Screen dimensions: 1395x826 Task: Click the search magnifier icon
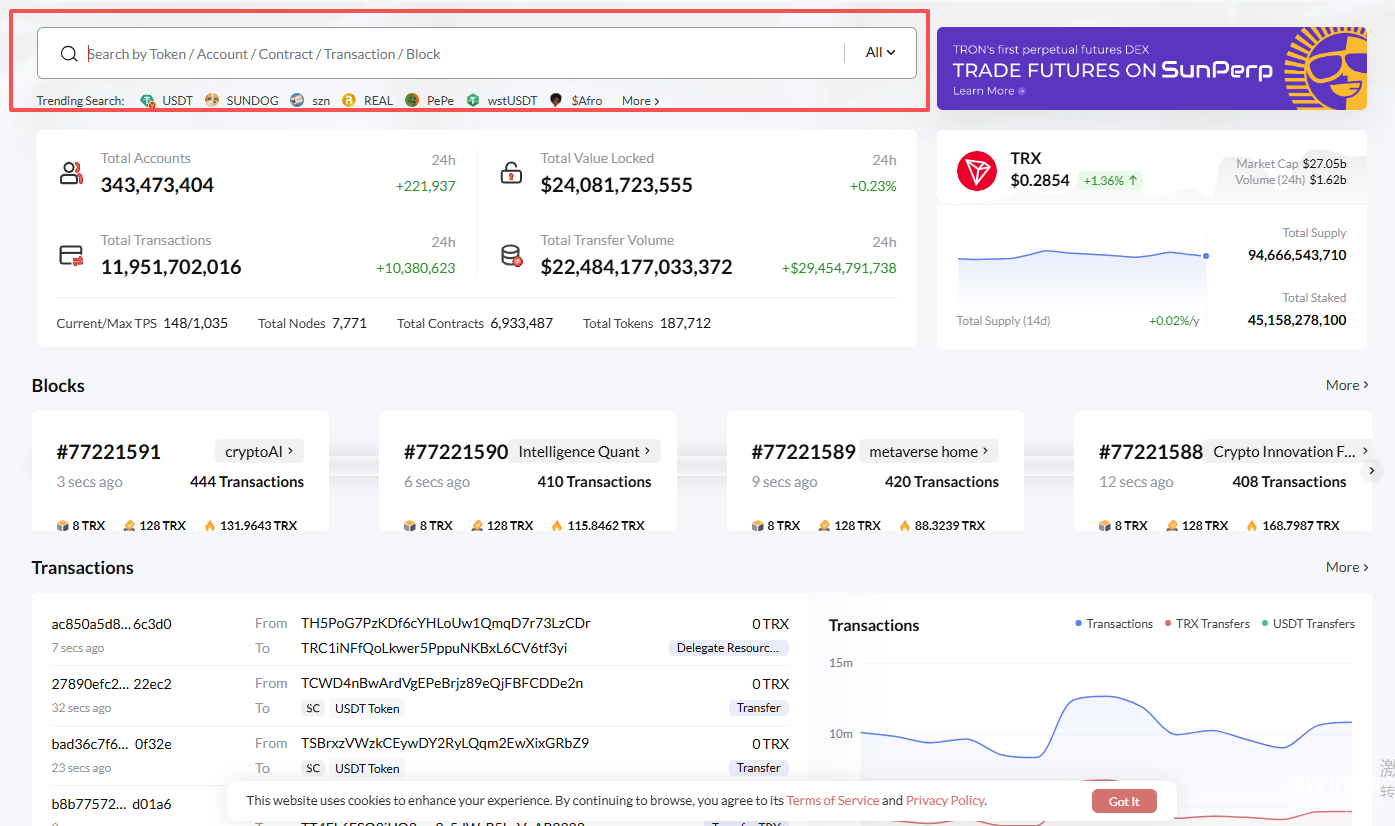point(69,54)
